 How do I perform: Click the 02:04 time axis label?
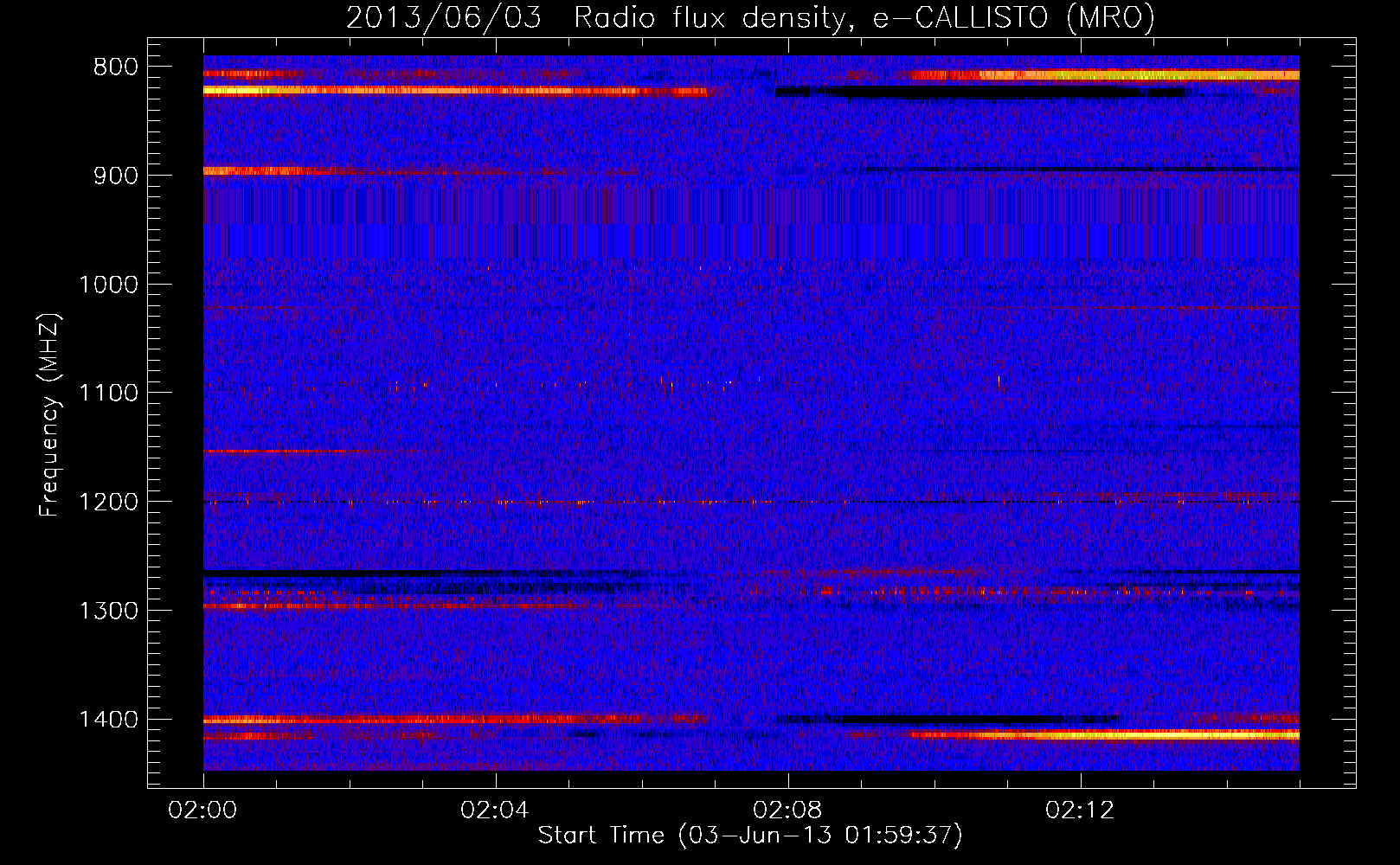click(495, 811)
